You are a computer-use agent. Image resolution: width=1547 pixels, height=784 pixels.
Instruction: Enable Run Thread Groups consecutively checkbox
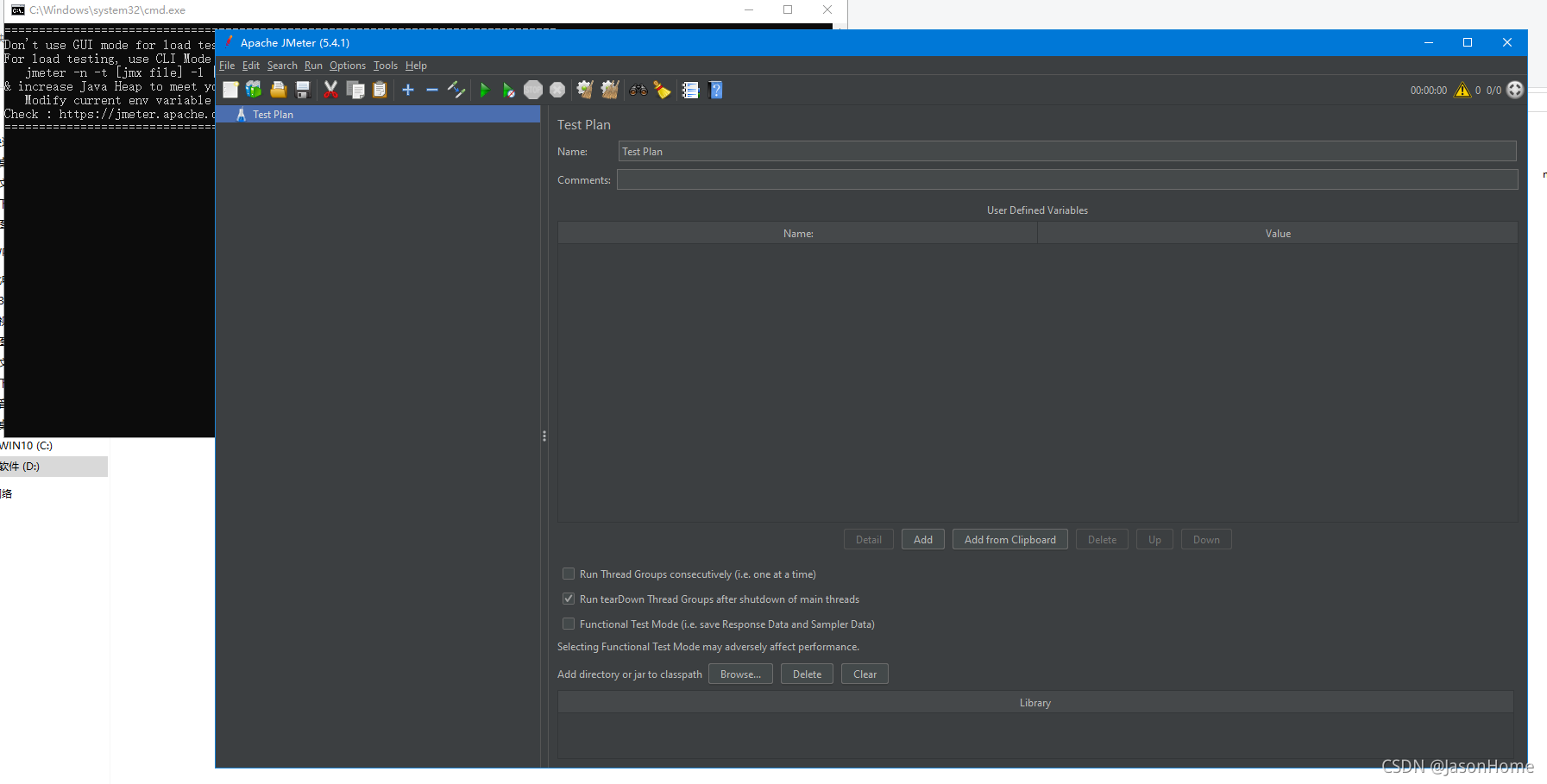tap(569, 574)
